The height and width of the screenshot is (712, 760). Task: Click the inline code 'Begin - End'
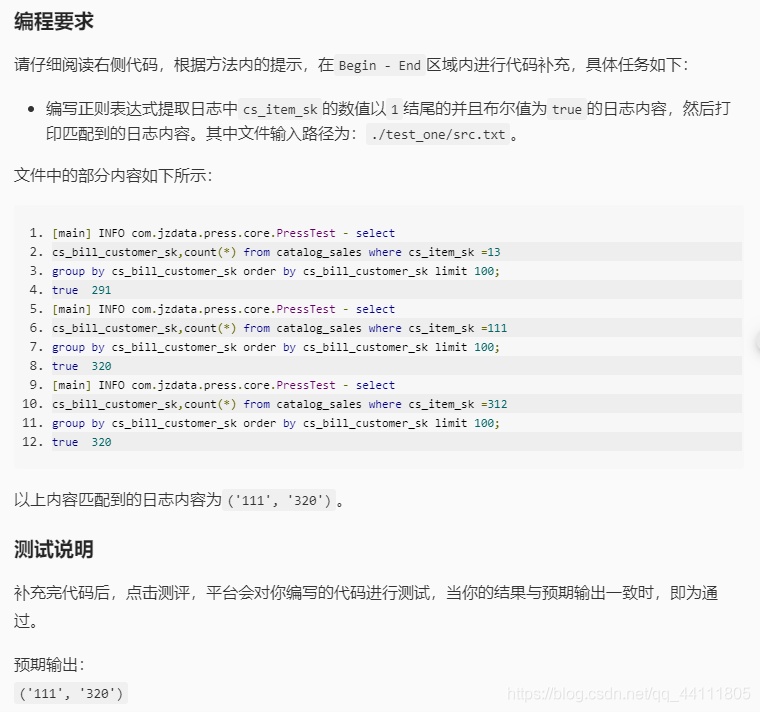(380, 65)
